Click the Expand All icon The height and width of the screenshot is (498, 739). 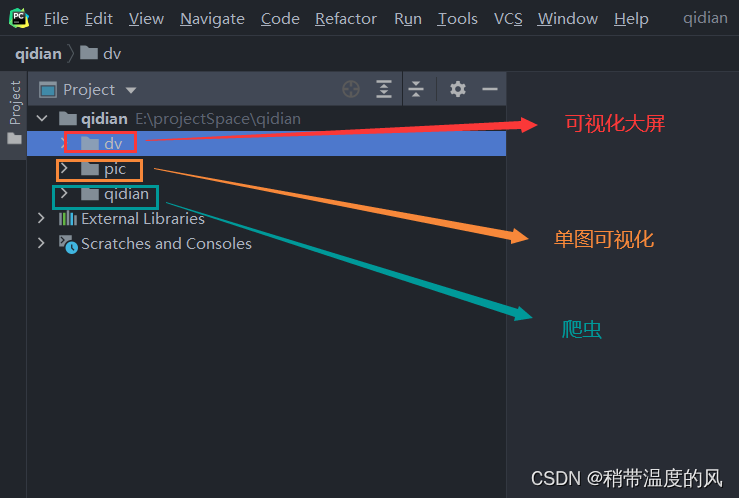point(384,89)
